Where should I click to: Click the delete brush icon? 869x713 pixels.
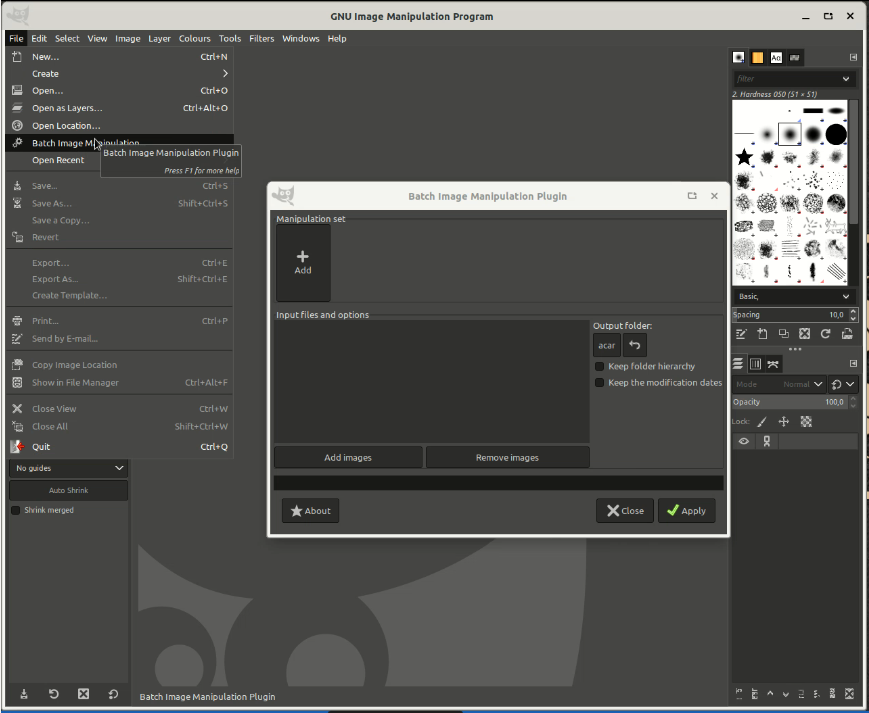point(804,334)
